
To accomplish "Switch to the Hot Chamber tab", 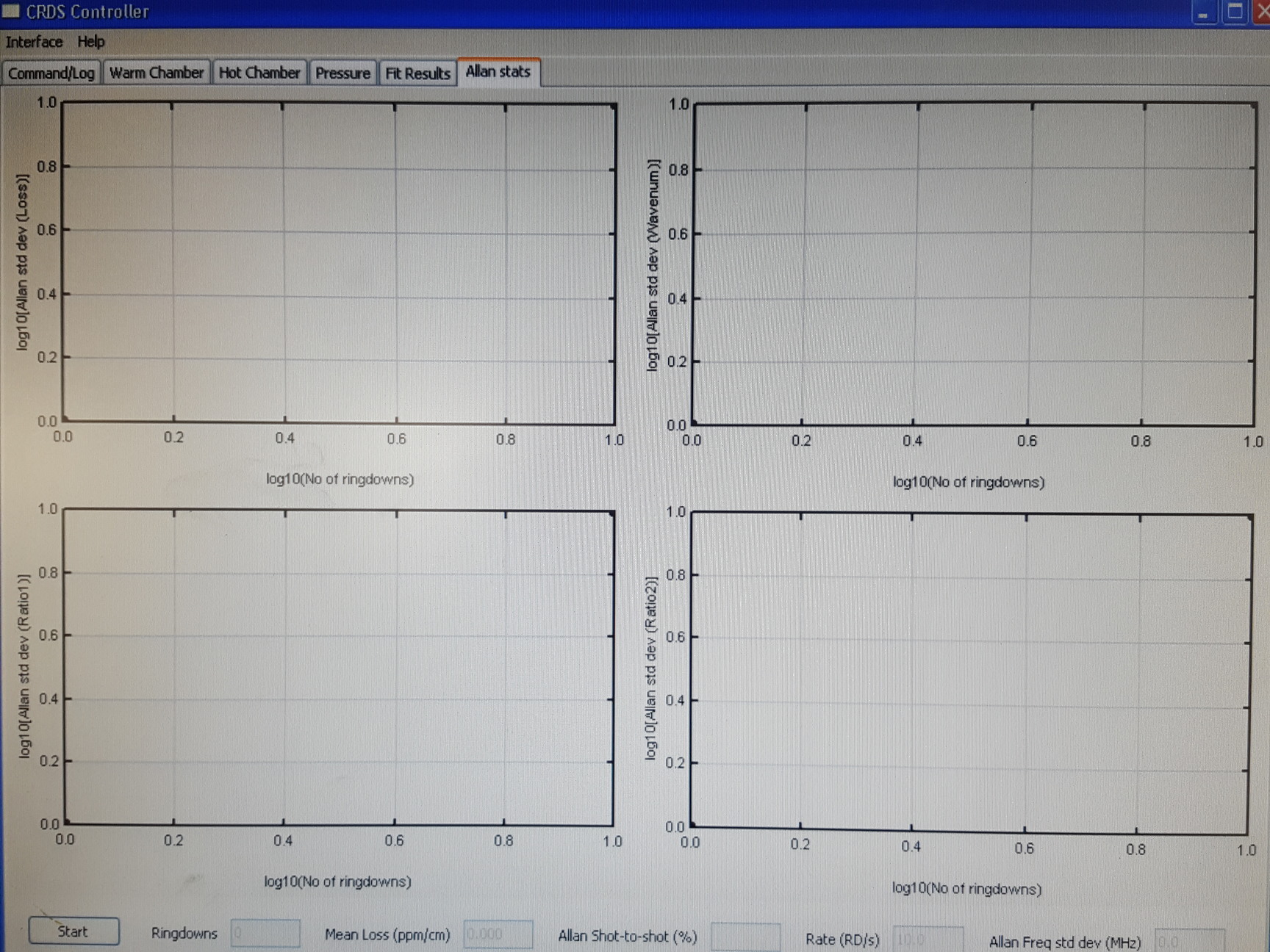I will coord(260,73).
